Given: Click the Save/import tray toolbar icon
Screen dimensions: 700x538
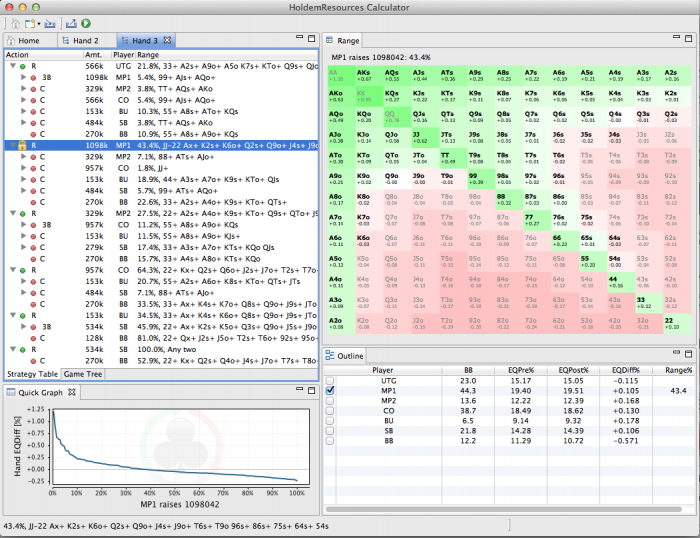Looking at the screenshot, I should [x=50, y=23].
